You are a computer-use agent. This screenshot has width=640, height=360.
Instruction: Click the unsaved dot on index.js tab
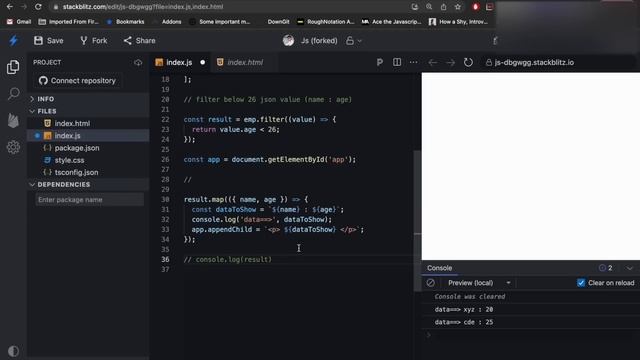tap(202, 62)
